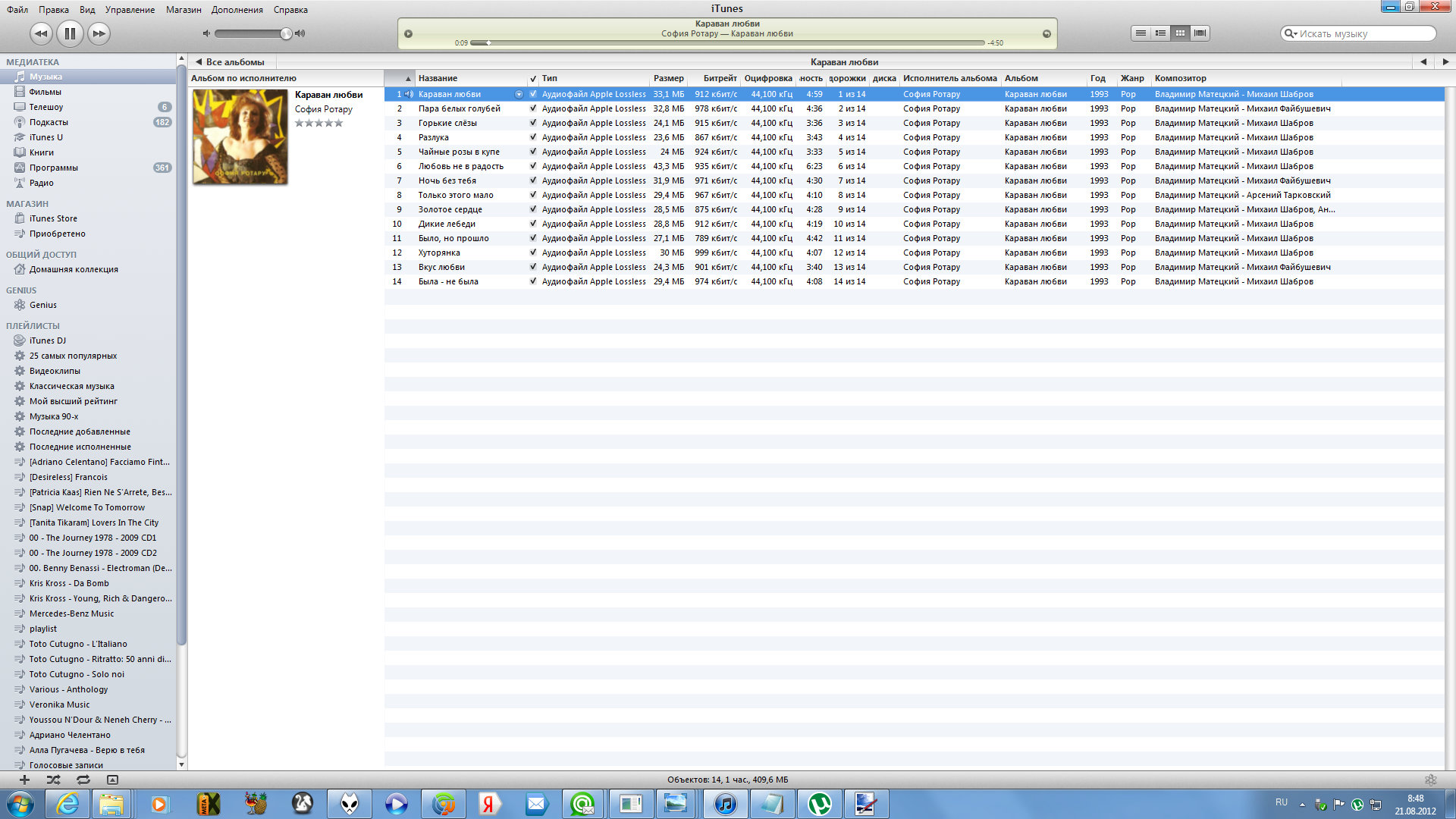Image resolution: width=1456 pixels, height=819 pixels.
Task: Uncheck the 'Разлука' track checkbox
Action: point(533,137)
